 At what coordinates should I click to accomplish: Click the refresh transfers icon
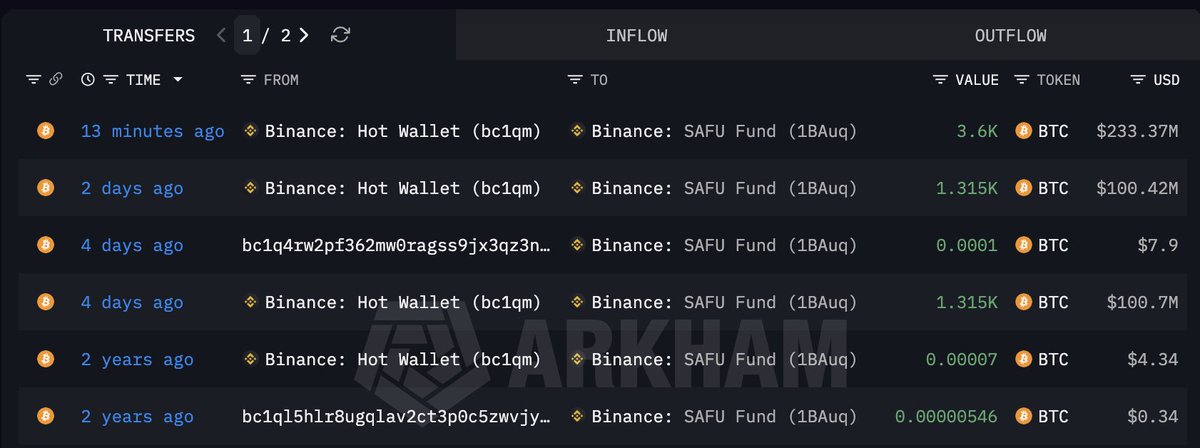pyautogui.click(x=340, y=36)
